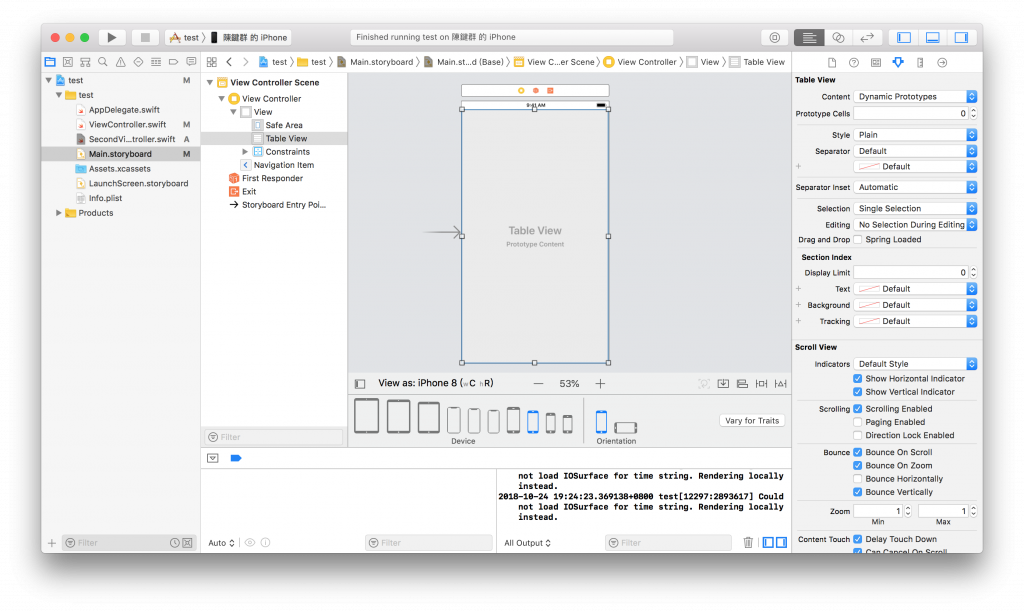Click the Vary for Traits button
Image resolution: width=1024 pixels, height=612 pixels.
752,421
